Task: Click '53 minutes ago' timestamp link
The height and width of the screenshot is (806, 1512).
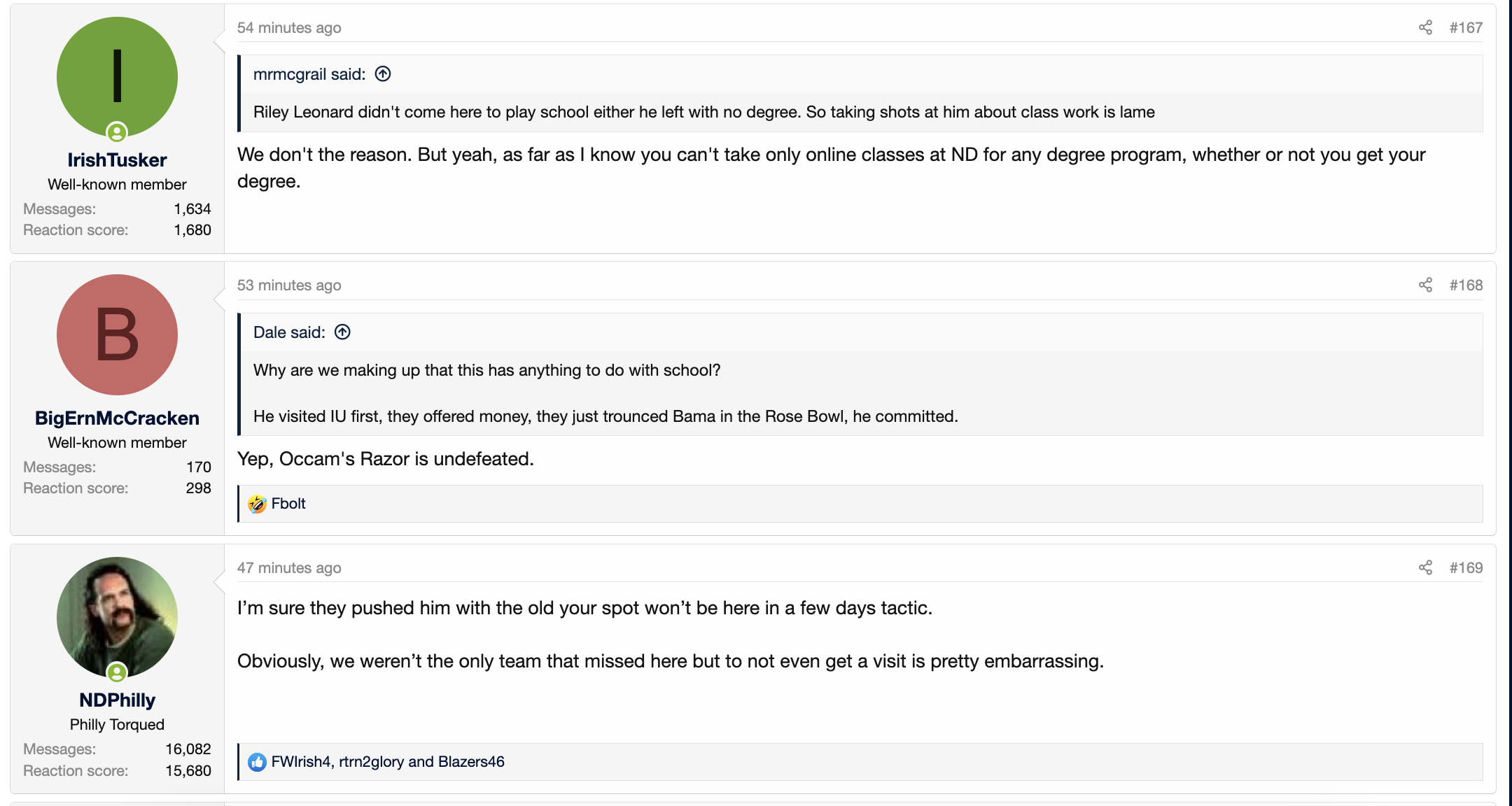Action: 289,285
